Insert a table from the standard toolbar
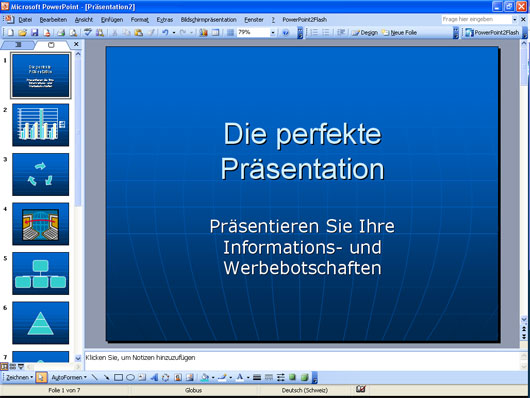Screen dimensions: 530x398 [x=215, y=33]
